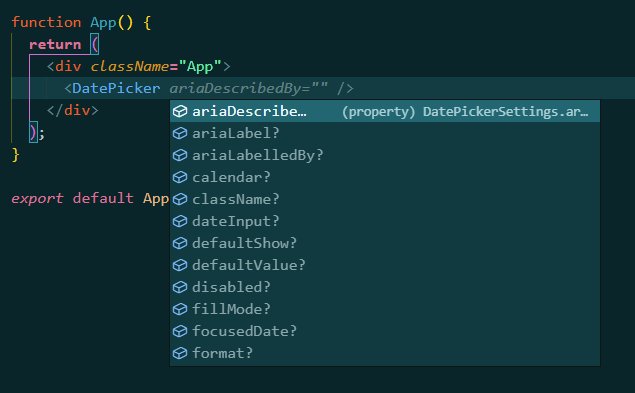Click the "App" string in className attribute
635x393 pixels.
tap(200, 66)
